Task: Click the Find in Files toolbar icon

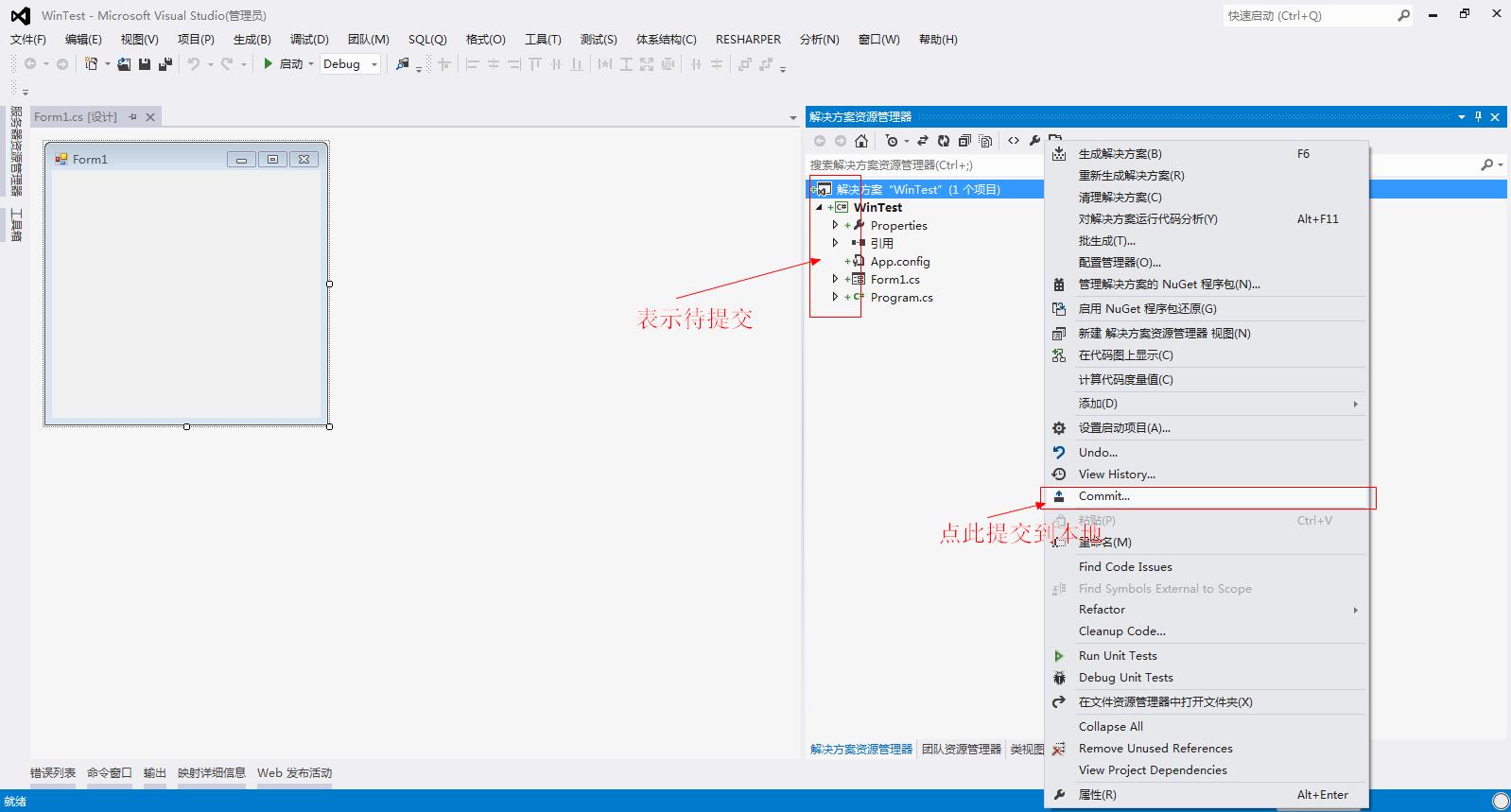Action: coord(403,63)
